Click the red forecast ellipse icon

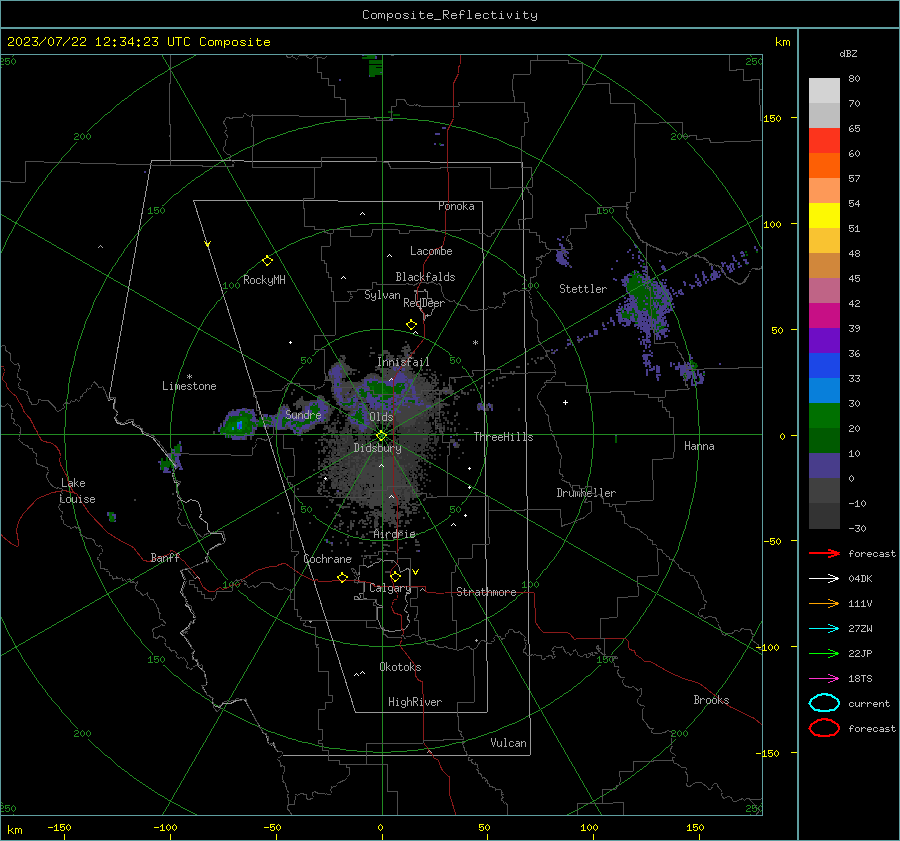[824, 728]
